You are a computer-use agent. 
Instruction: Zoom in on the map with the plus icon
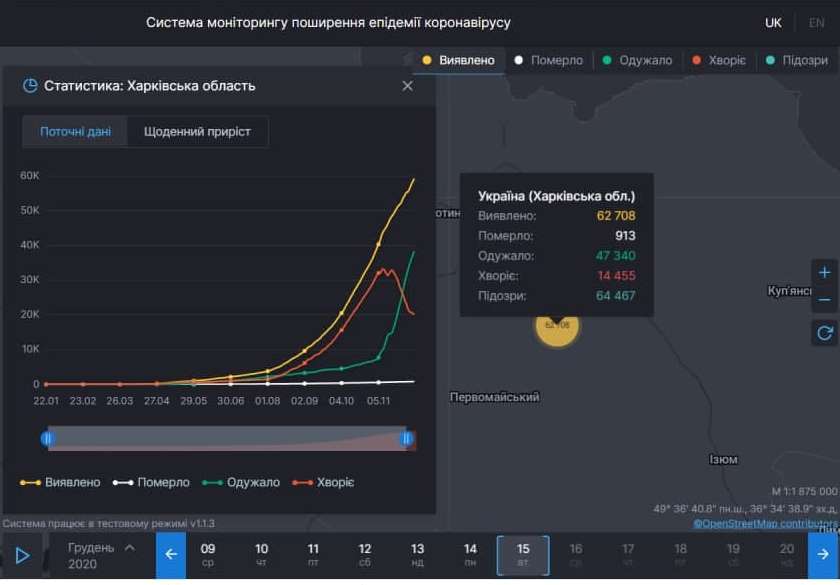(824, 271)
